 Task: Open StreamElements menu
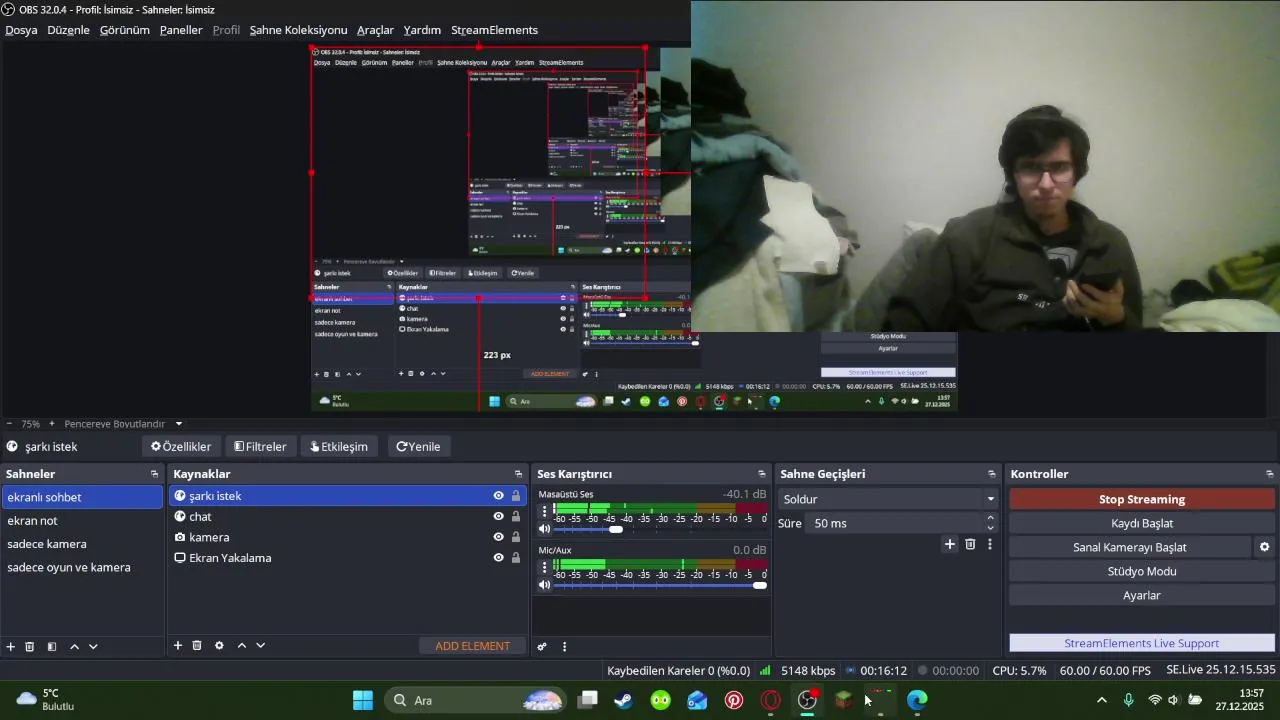pos(494,30)
